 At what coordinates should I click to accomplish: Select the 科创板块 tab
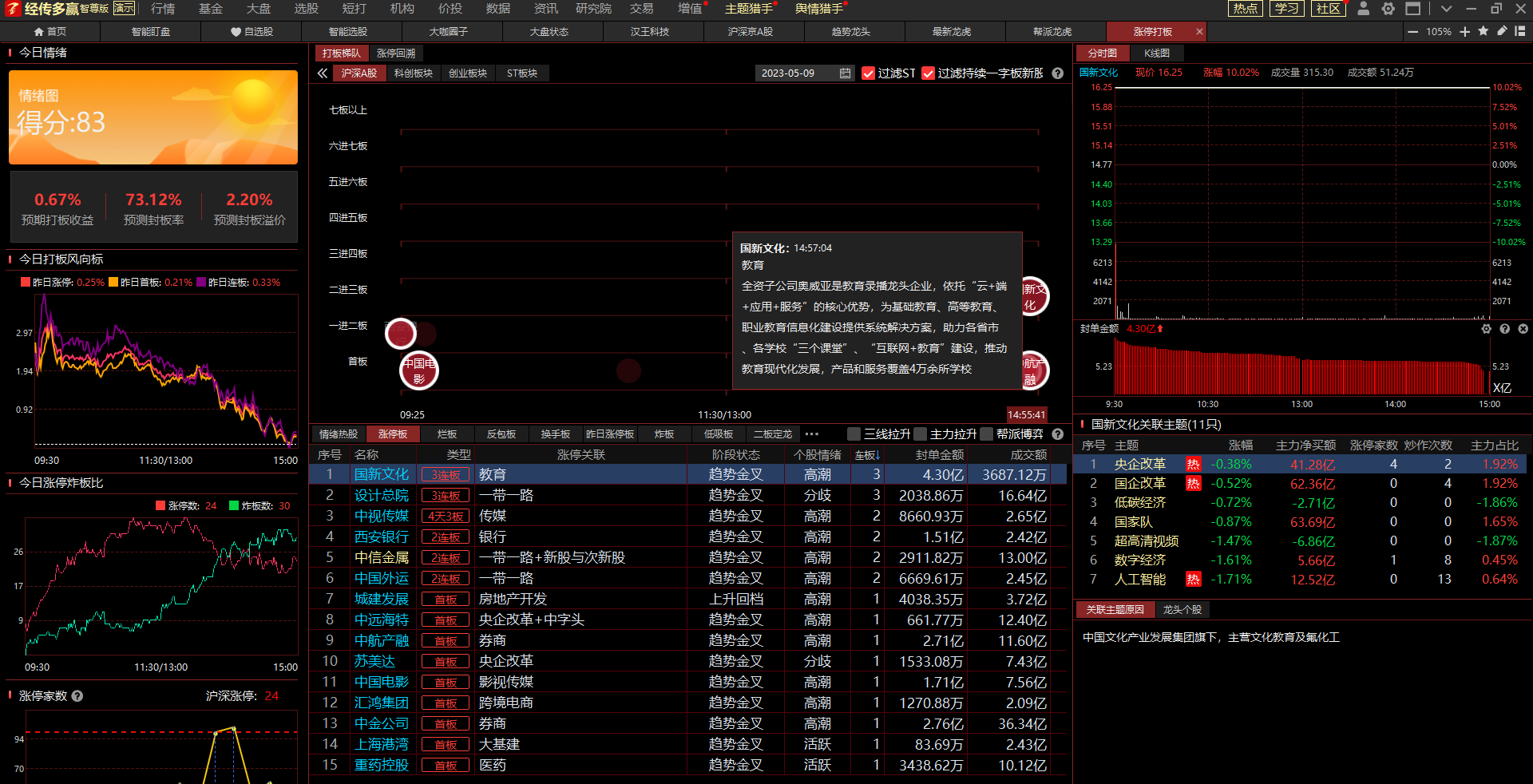pyautogui.click(x=414, y=73)
